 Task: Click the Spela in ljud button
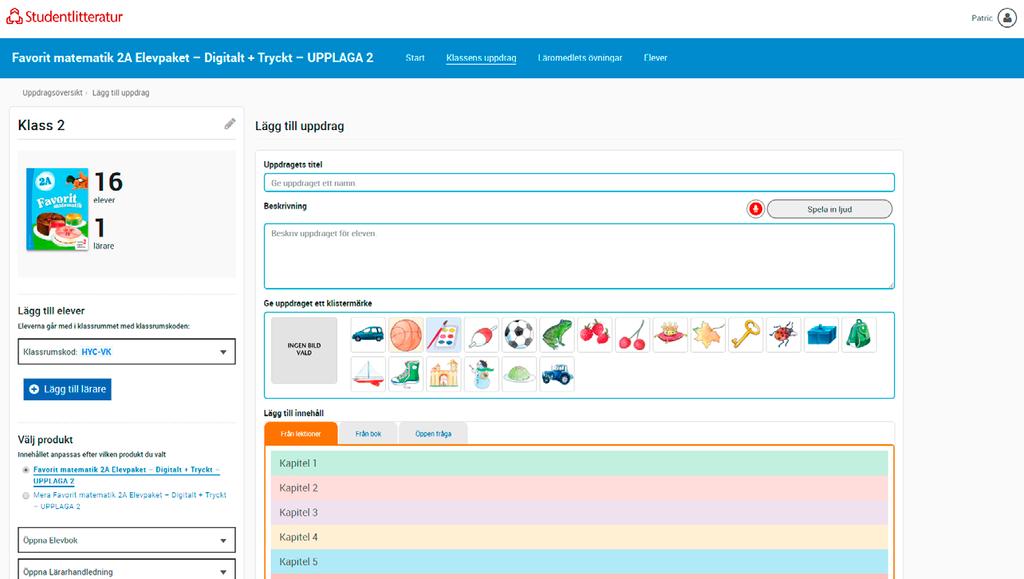829,209
